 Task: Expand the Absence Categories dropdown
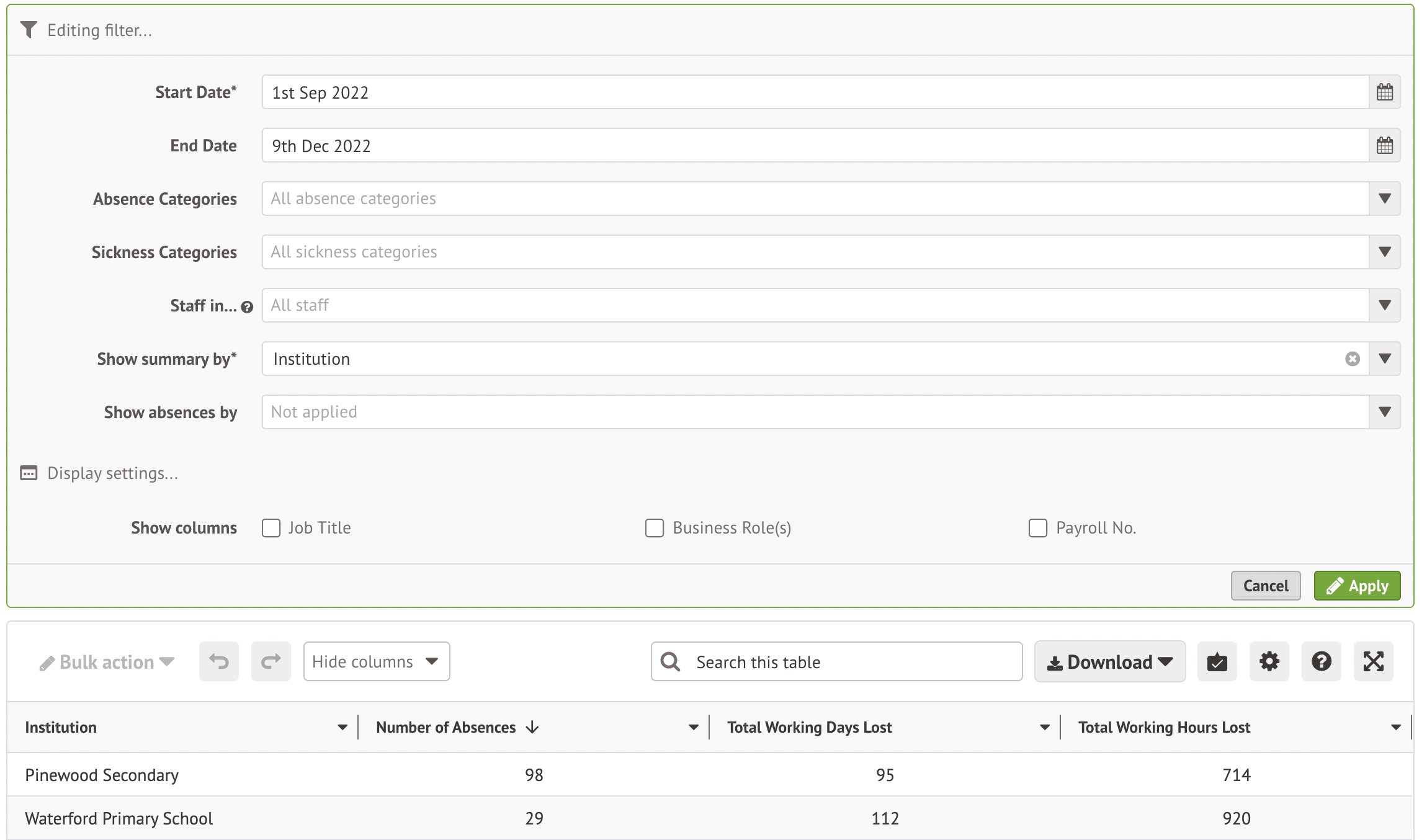pos(1384,199)
